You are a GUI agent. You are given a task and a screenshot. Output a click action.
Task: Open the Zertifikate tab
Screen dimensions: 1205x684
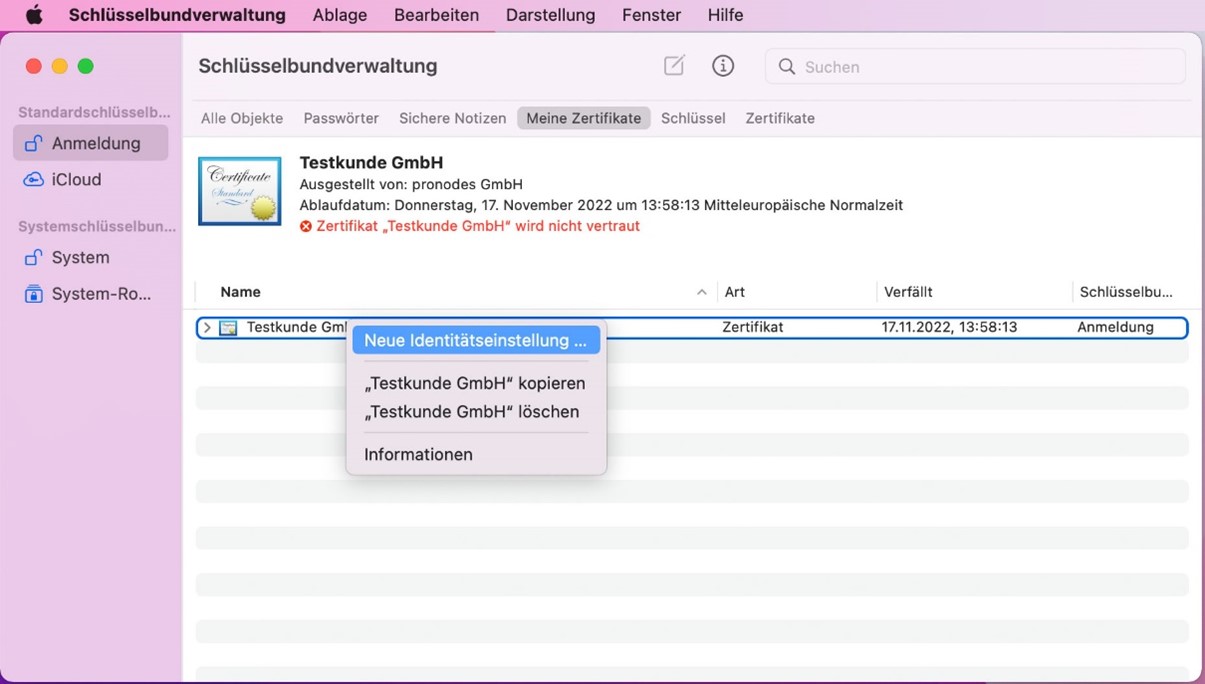click(780, 118)
